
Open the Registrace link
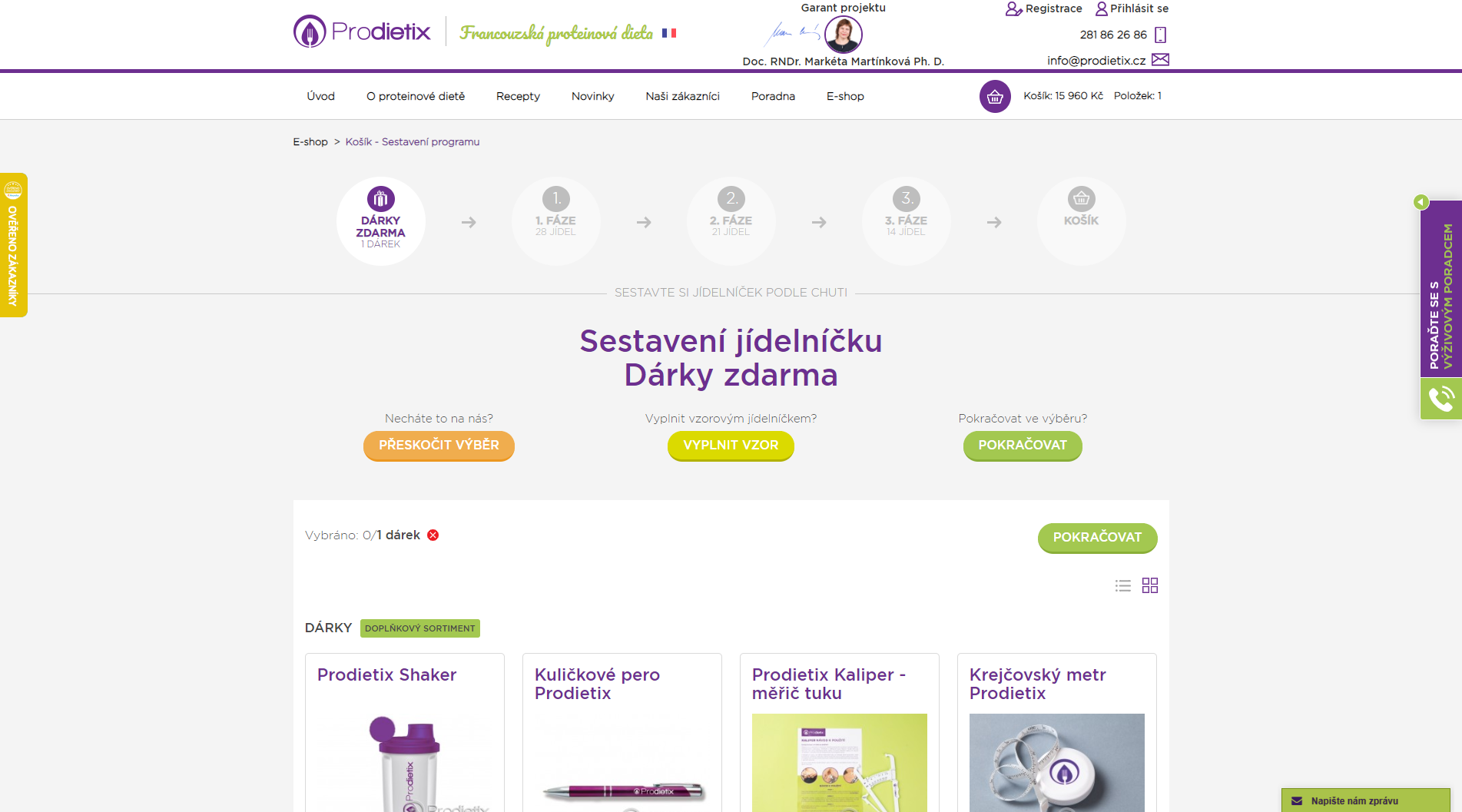coord(1044,8)
